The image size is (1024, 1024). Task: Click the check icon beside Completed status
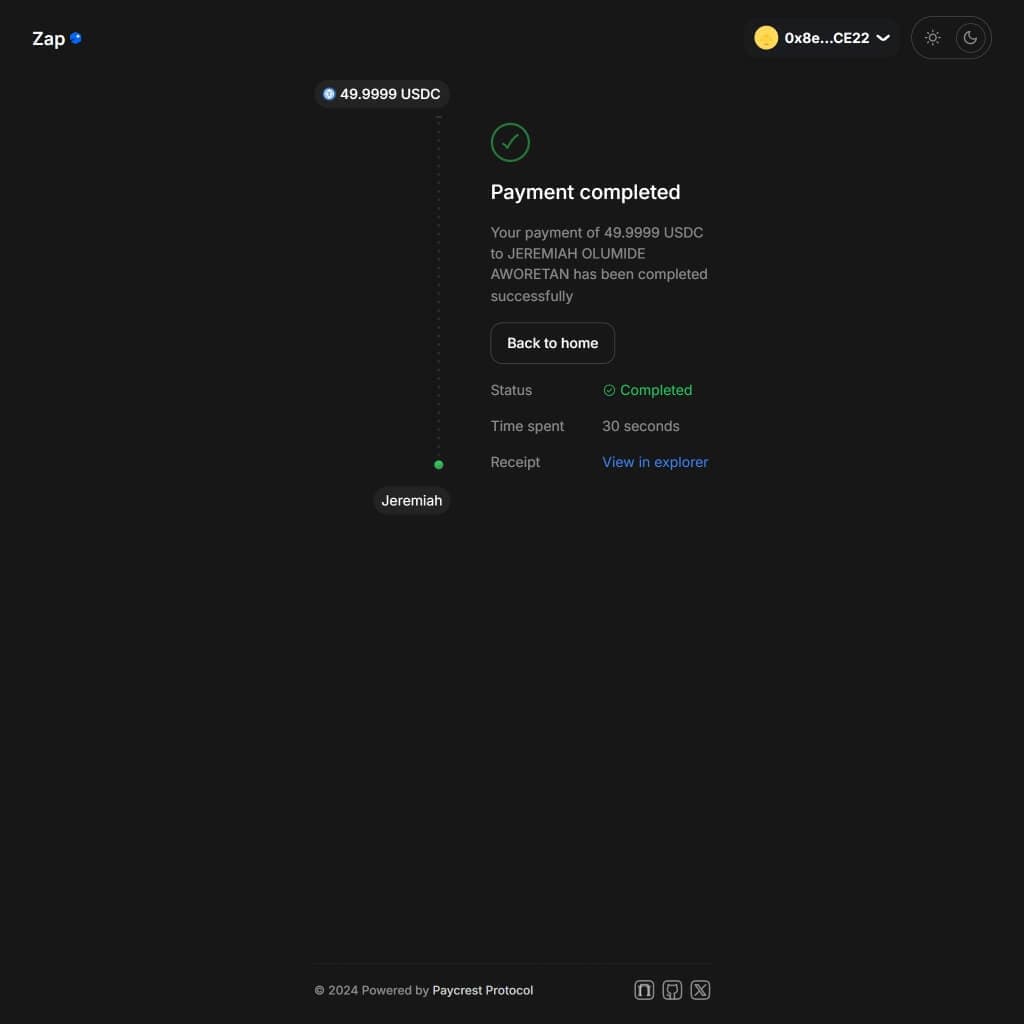[x=609, y=390]
